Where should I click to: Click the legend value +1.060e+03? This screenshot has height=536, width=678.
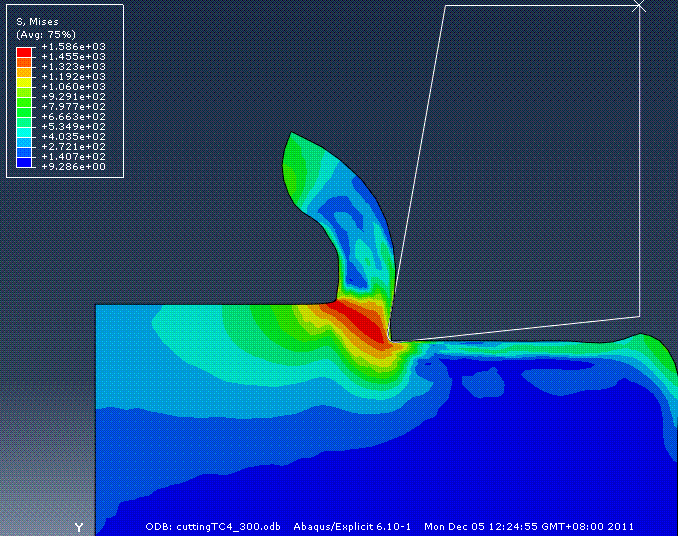(x=74, y=86)
